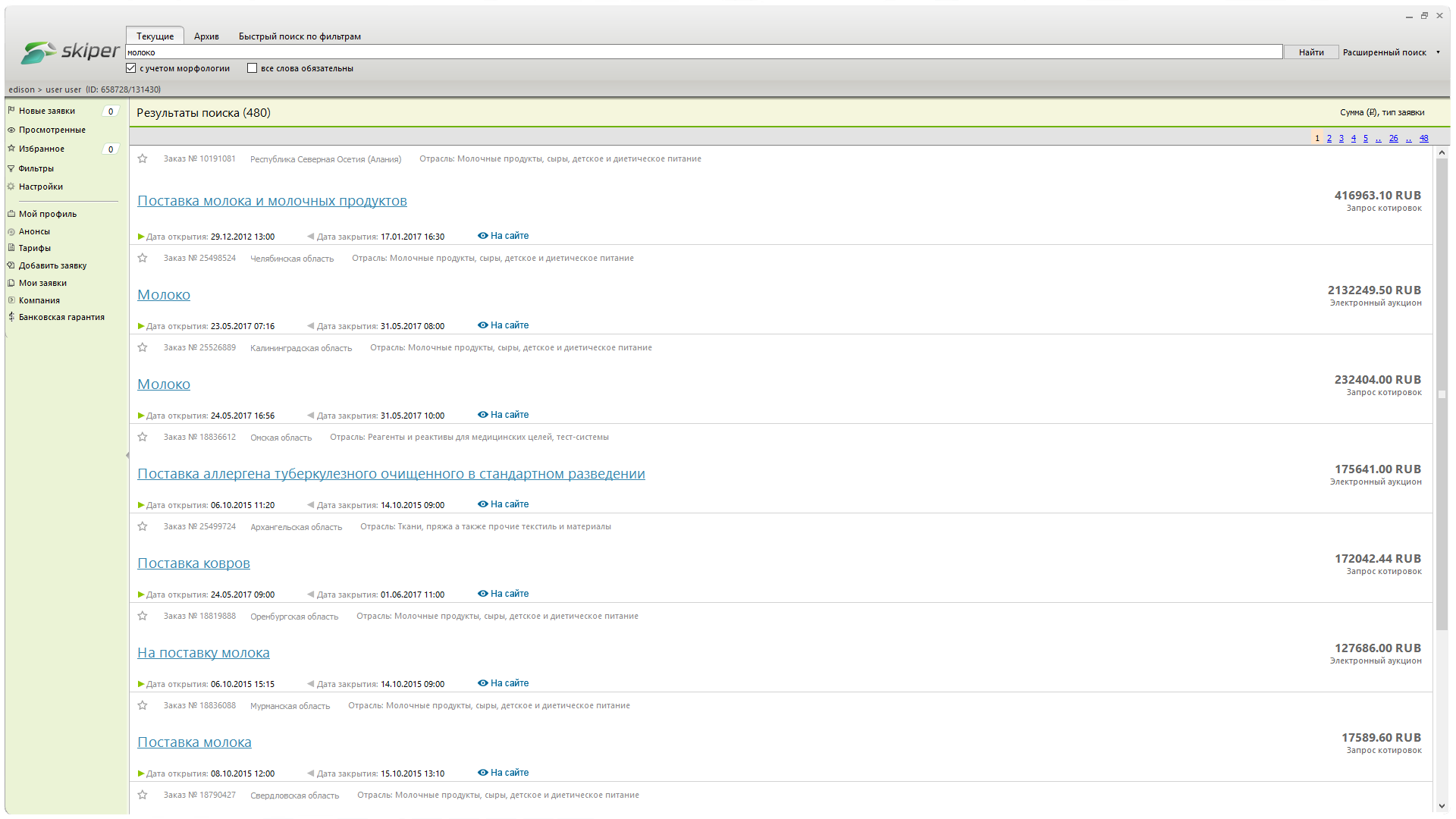Expand the Расширенный поиск dropdown arrow
This screenshot has height=819, width=1456.
tap(1438, 52)
